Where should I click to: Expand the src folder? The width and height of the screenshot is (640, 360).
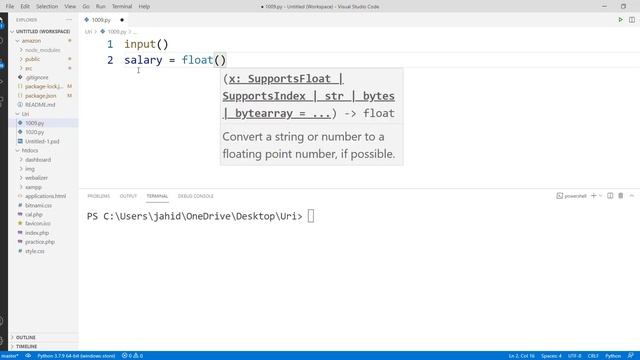pos(29,68)
